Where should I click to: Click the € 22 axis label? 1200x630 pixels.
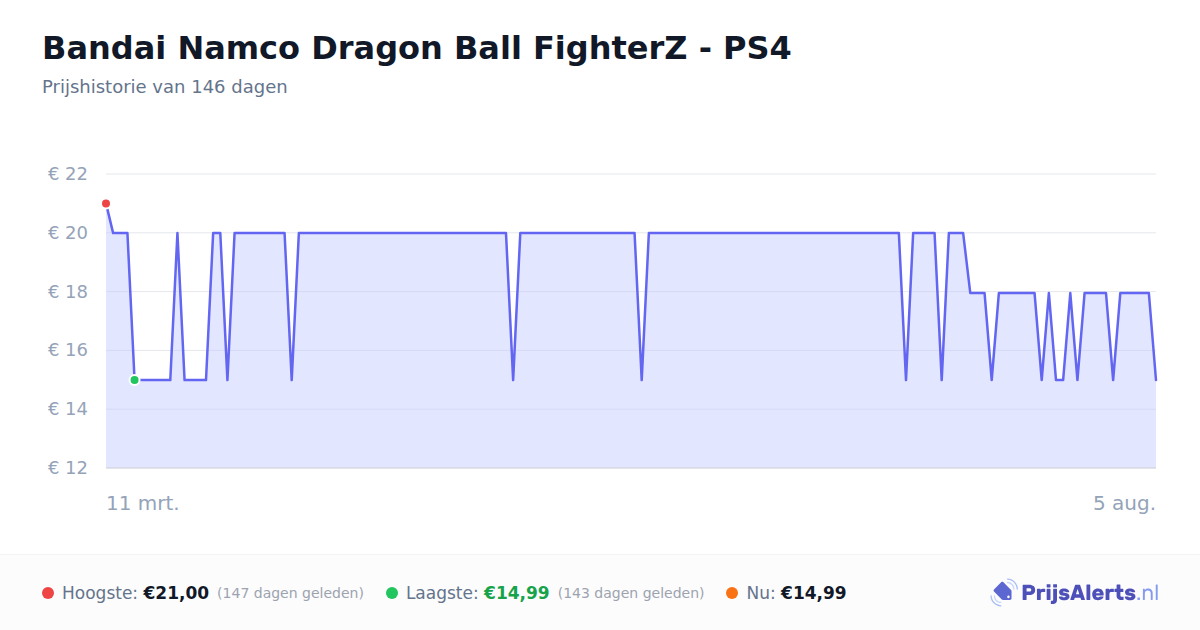[68, 174]
